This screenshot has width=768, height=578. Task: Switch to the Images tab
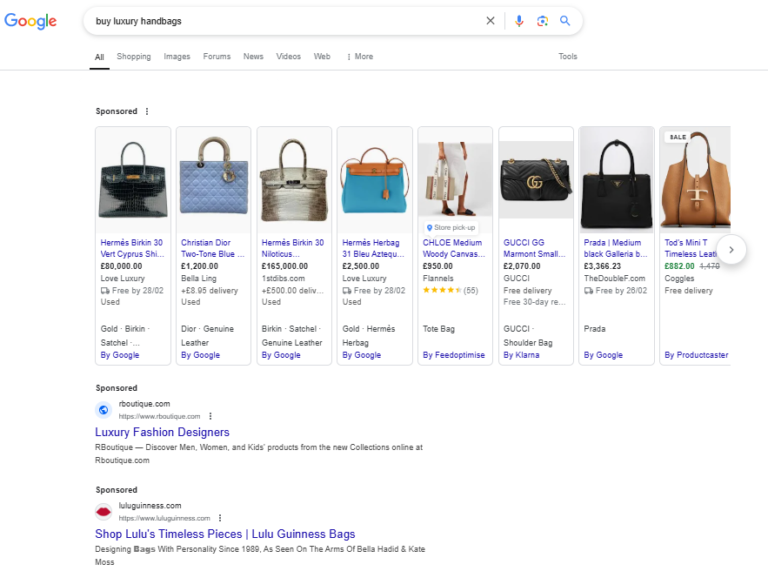[x=177, y=56]
